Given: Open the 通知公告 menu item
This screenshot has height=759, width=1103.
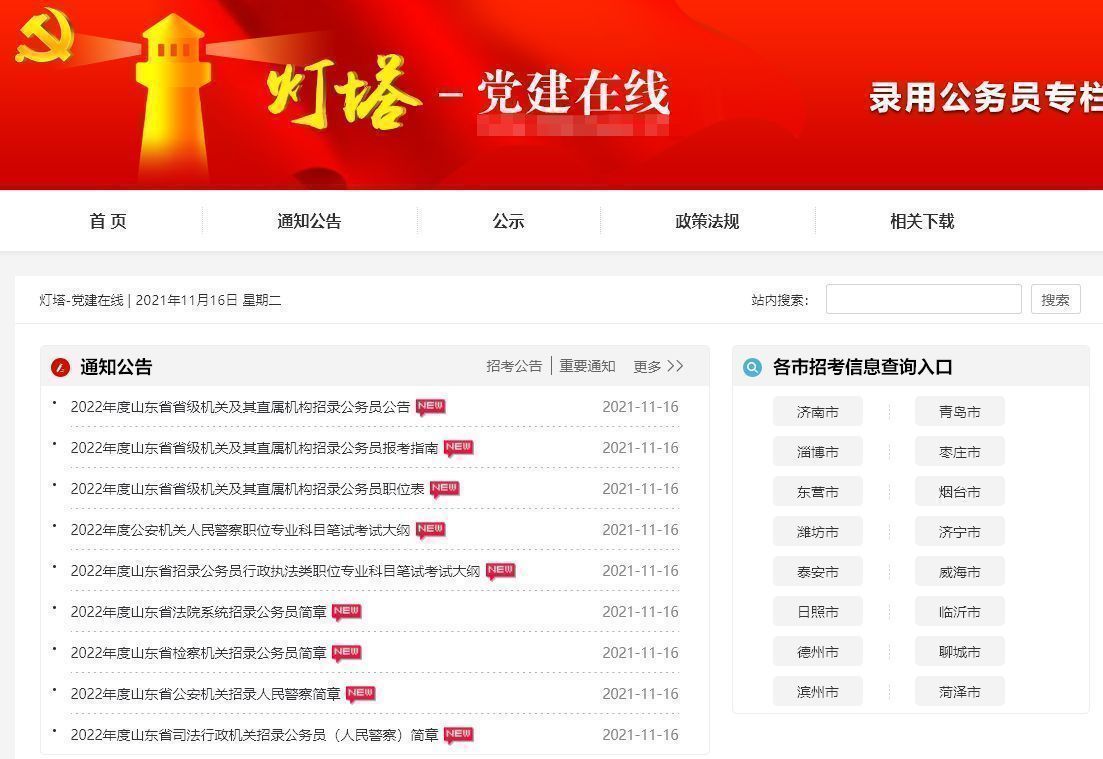Looking at the screenshot, I should pos(308,221).
